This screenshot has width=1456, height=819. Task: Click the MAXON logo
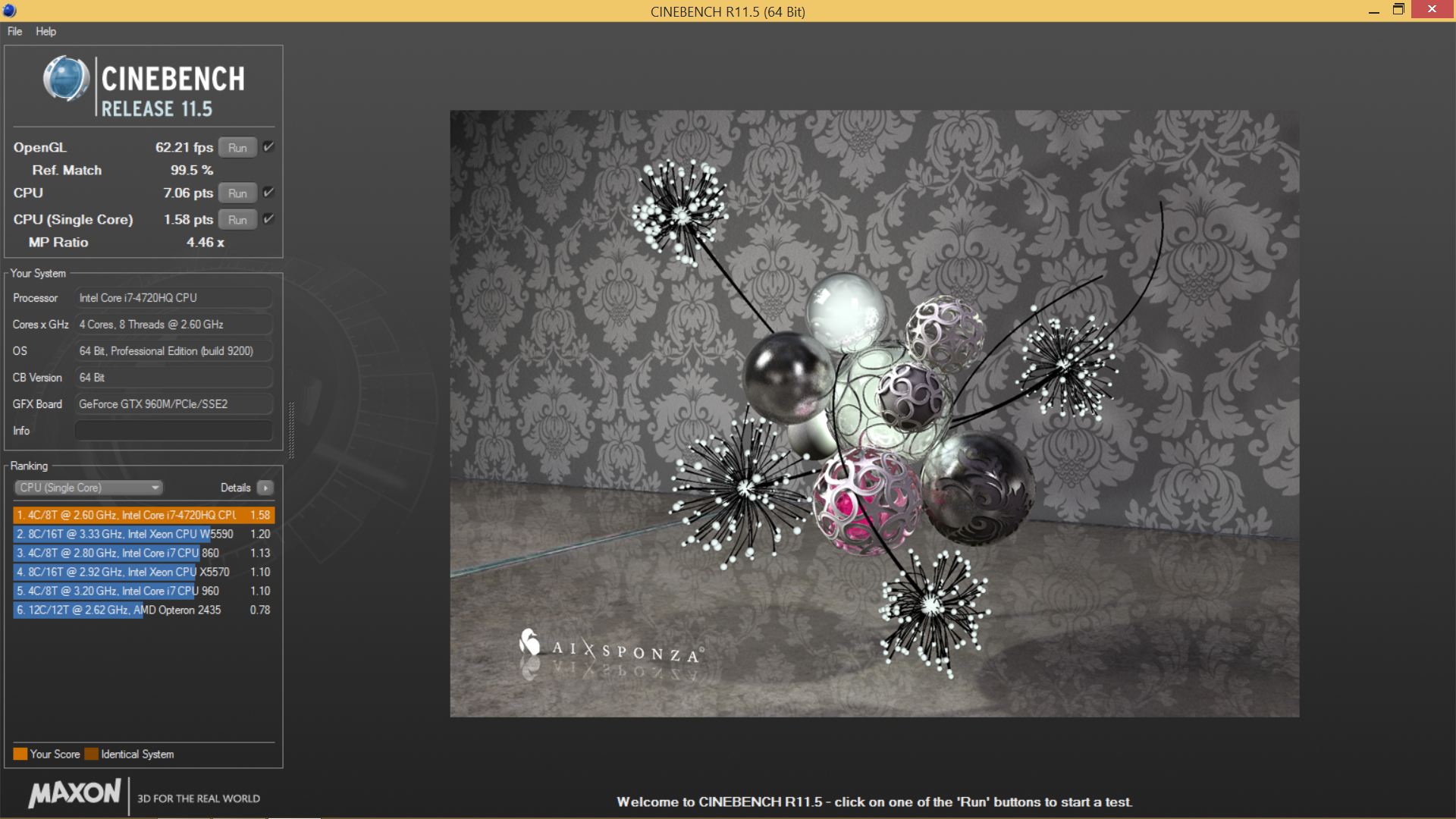tap(74, 794)
